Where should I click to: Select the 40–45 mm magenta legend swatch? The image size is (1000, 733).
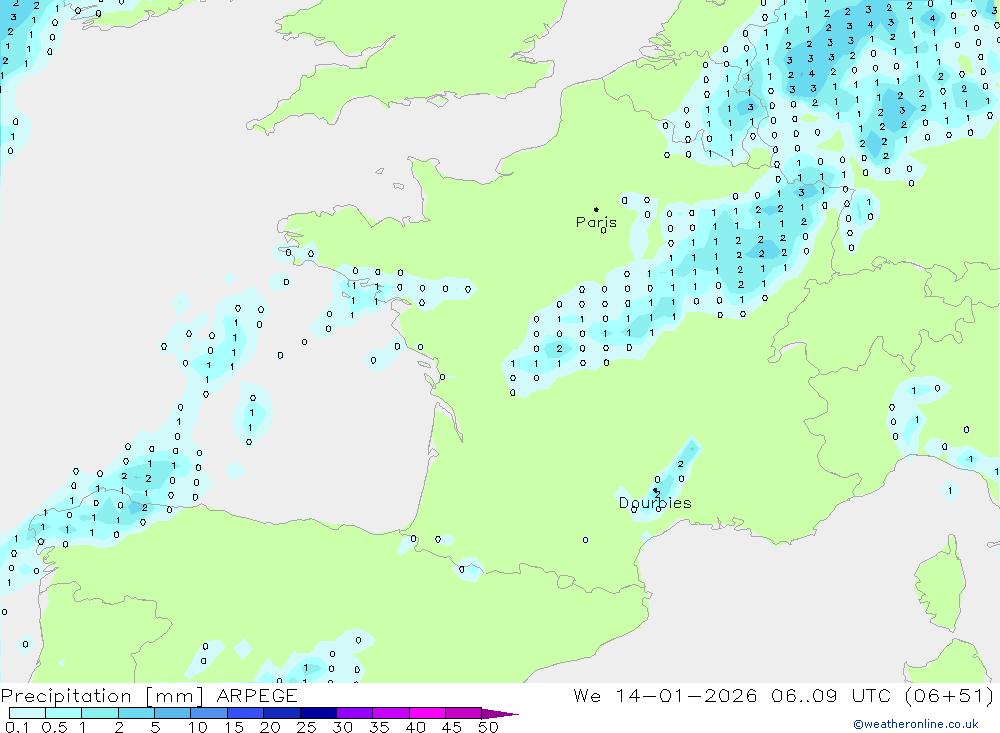point(427,713)
